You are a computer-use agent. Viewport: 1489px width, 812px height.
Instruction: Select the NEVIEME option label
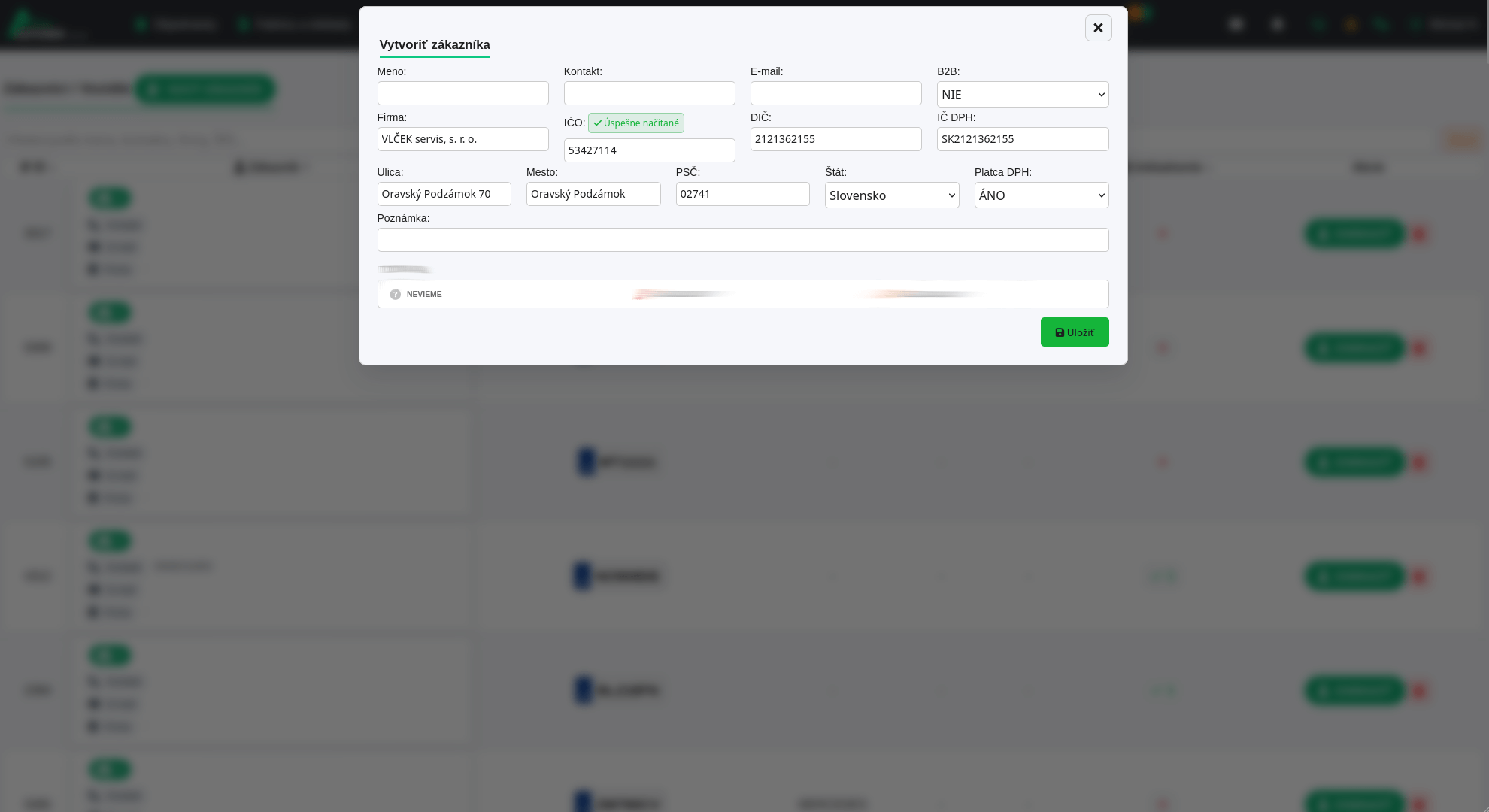point(424,295)
